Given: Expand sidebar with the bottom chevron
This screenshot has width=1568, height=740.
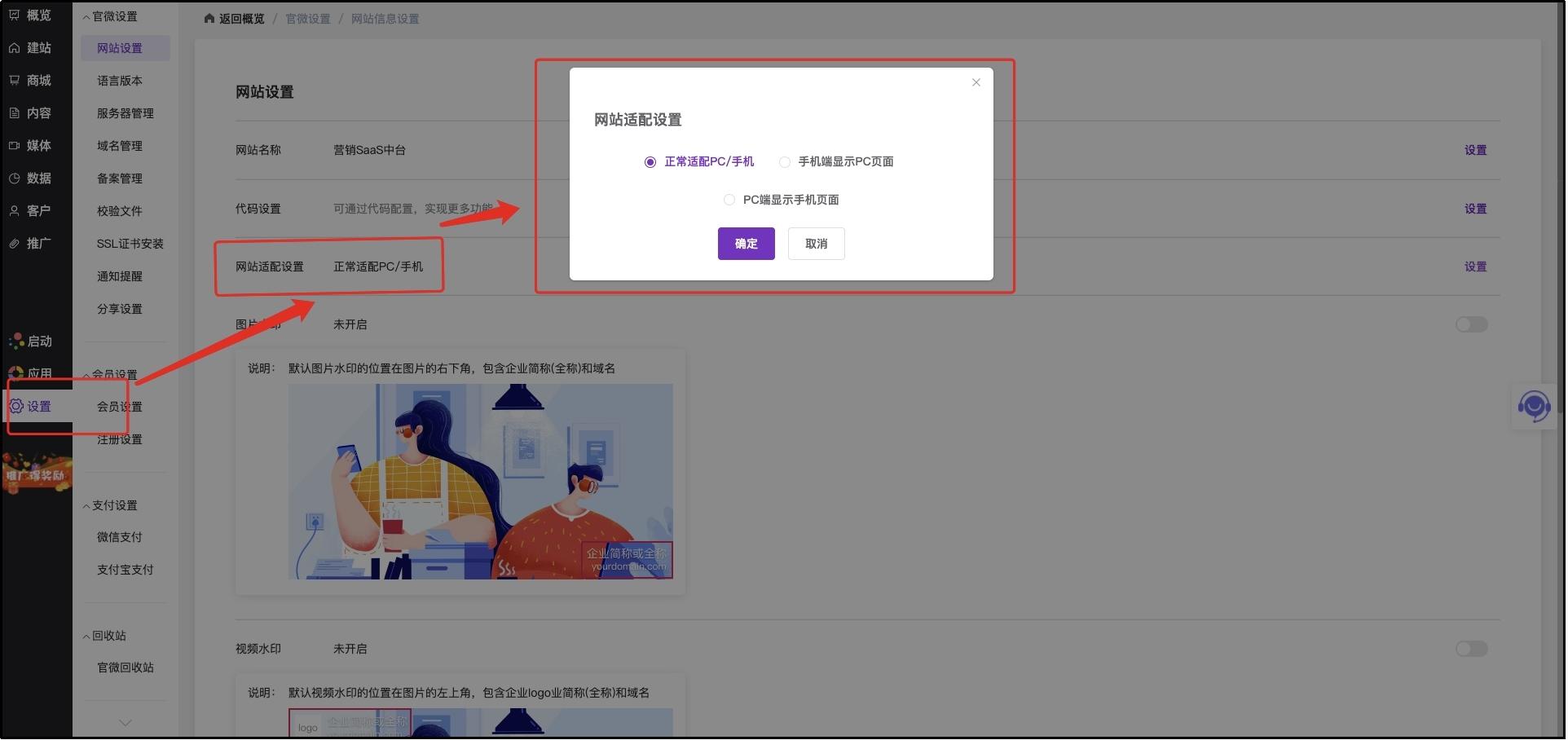Looking at the screenshot, I should [126, 723].
